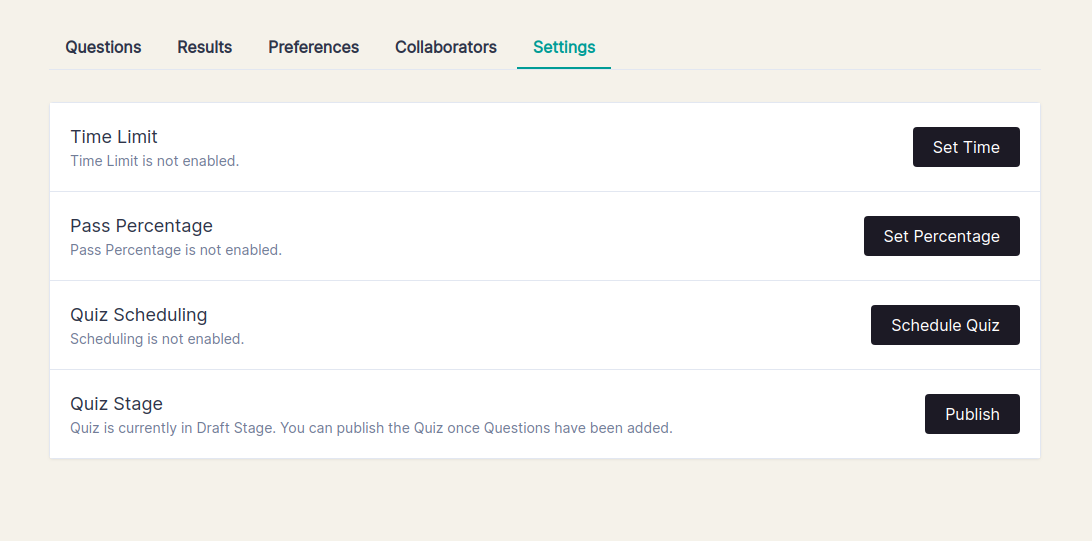The image size is (1092, 541).
Task: Go to the Preferences tab
Action: pos(313,47)
